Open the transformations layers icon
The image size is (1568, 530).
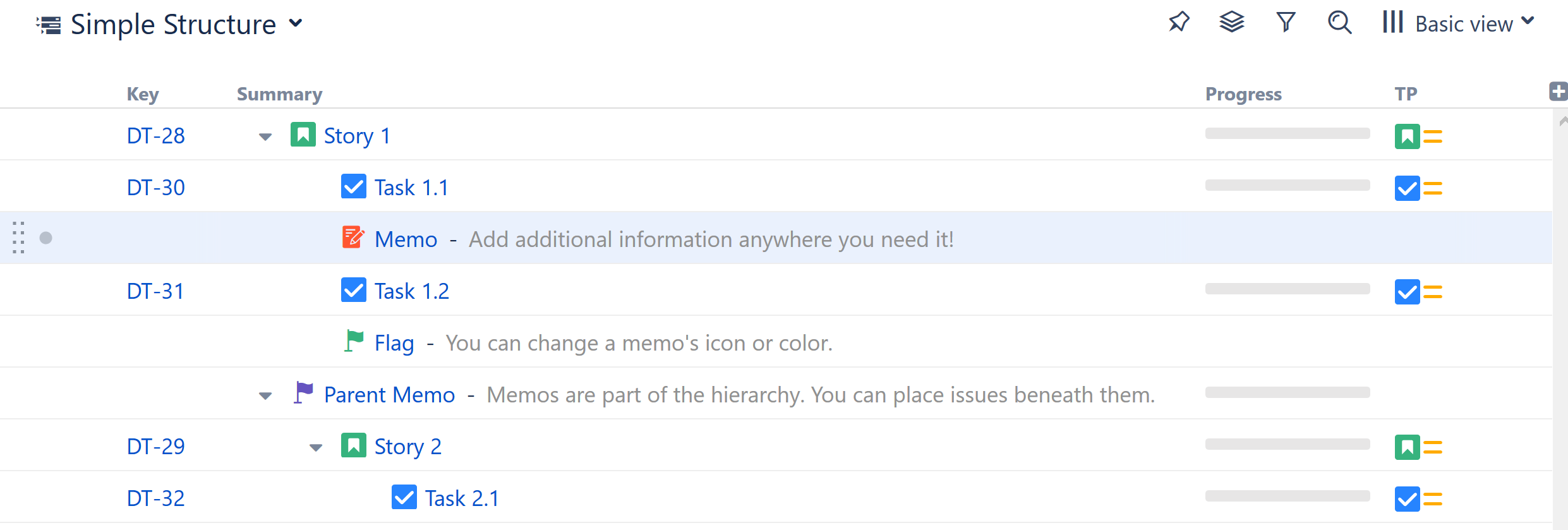[1231, 23]
